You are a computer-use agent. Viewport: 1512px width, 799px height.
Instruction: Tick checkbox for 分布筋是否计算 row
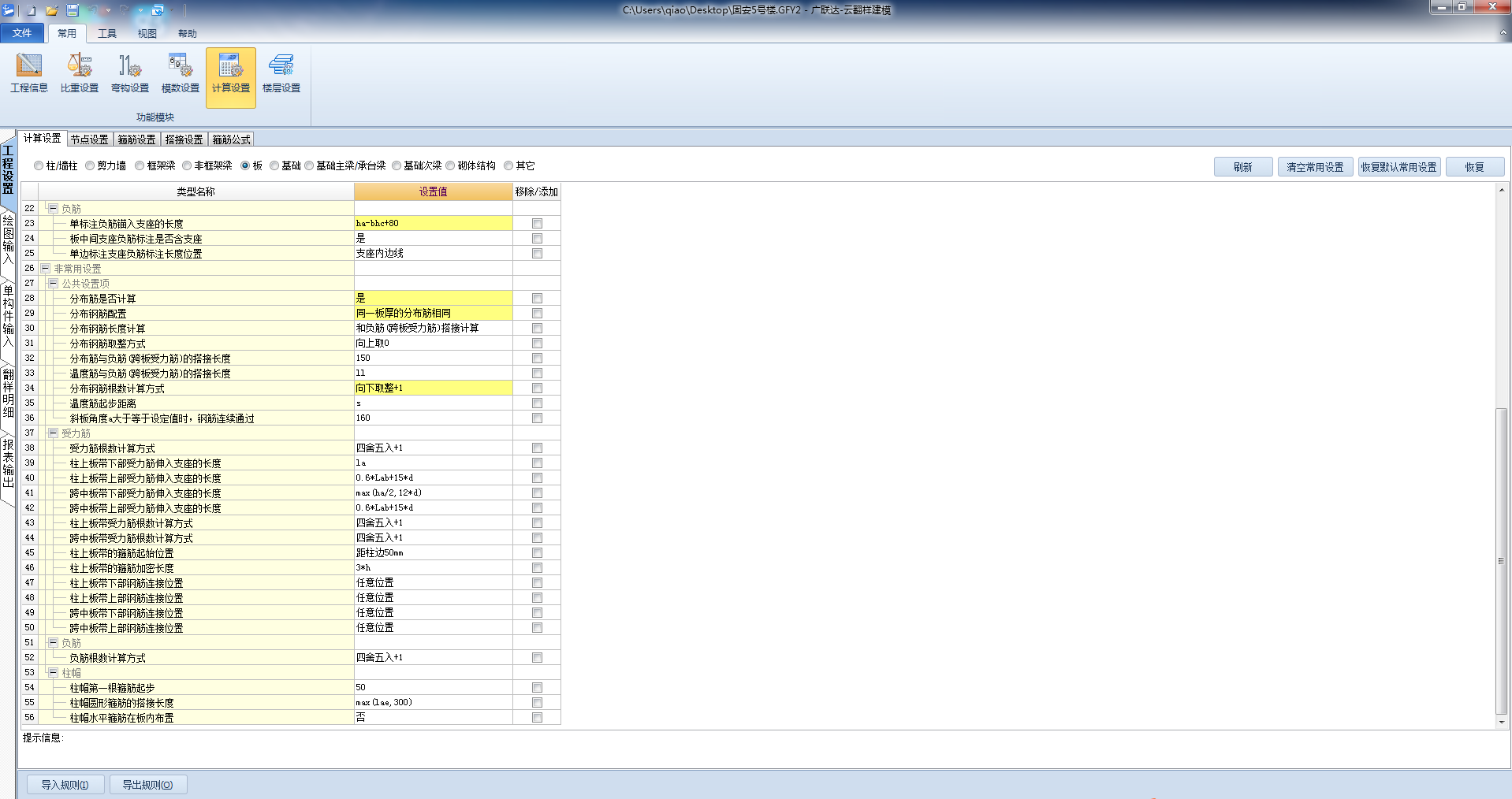click(x=537, y=298)
